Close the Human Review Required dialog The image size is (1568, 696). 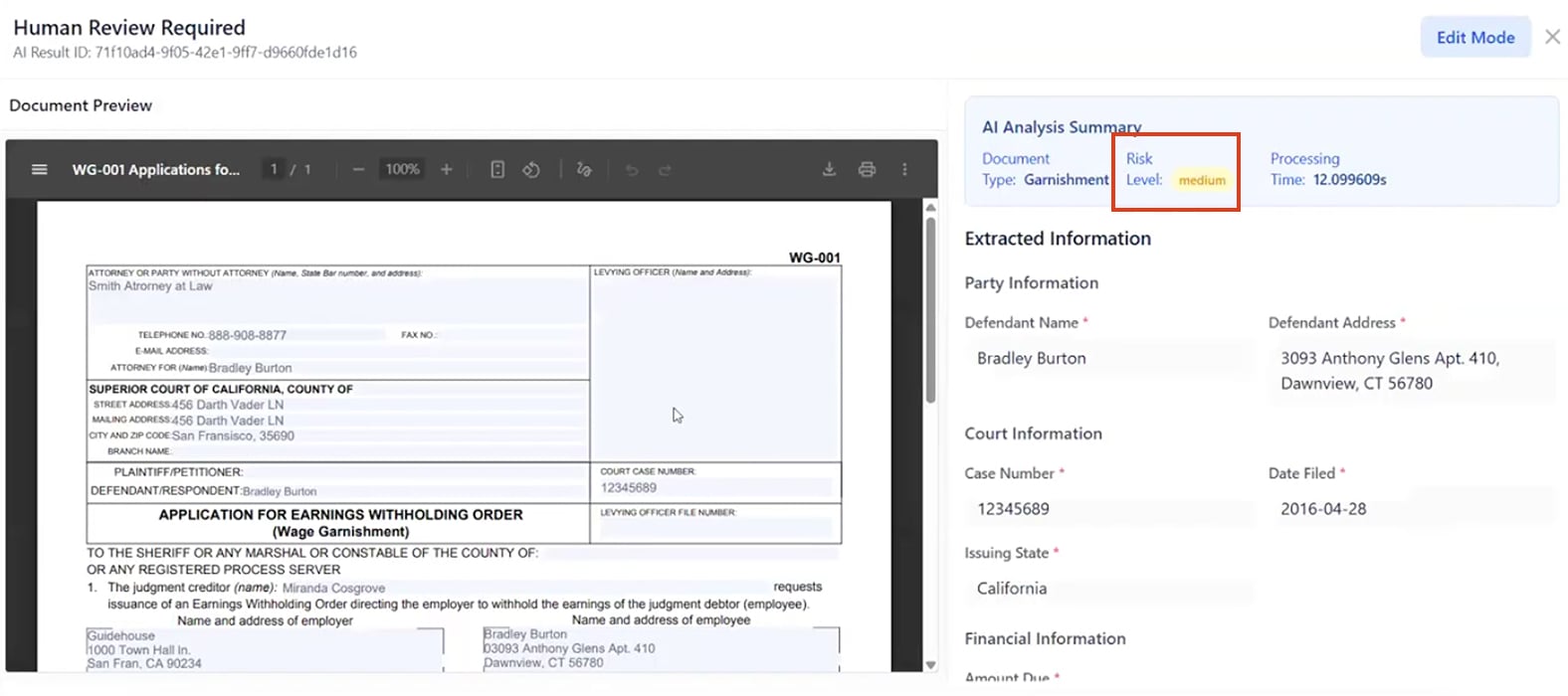[x=1552, y=37]
